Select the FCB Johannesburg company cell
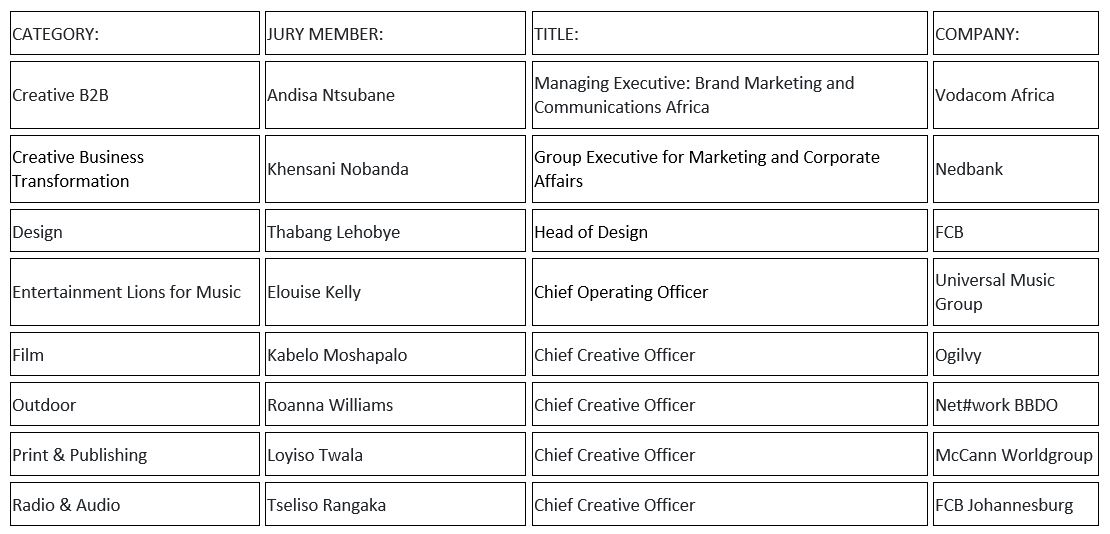This screenshot has width=1110, height=534. [1016, 504]
